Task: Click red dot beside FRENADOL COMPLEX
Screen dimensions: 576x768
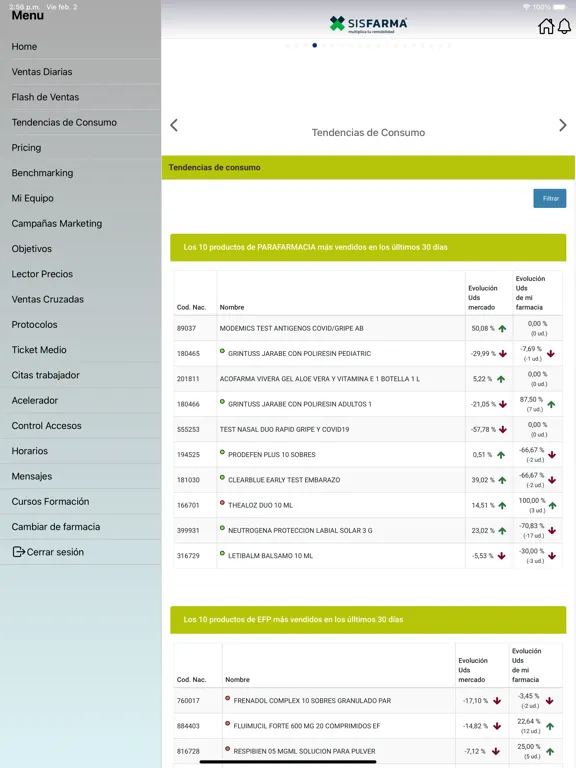Action: (x=228, y=698)
